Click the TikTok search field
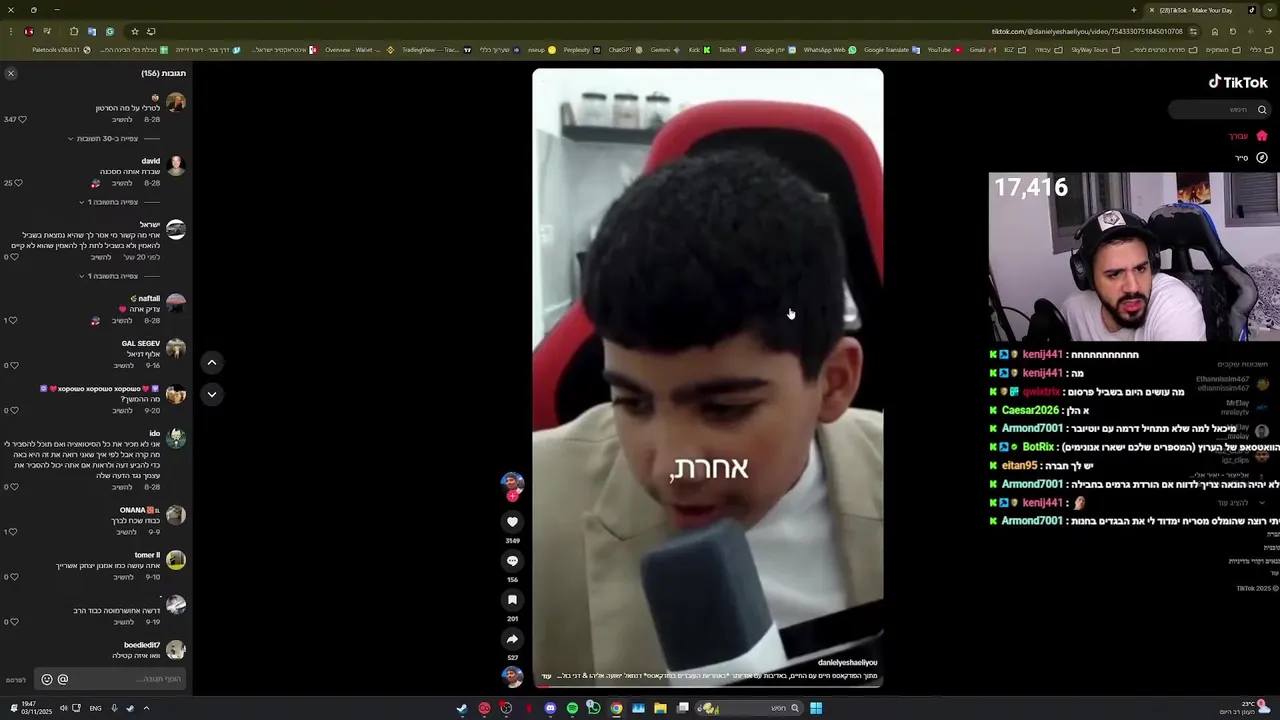1280x720 pixels. coord(1220,110)
